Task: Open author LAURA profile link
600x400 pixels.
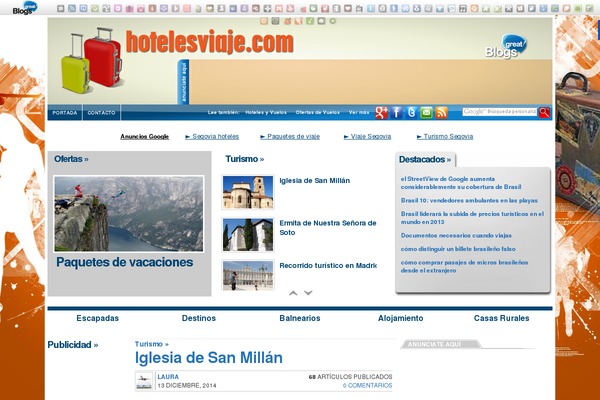Action: (168, 377)
